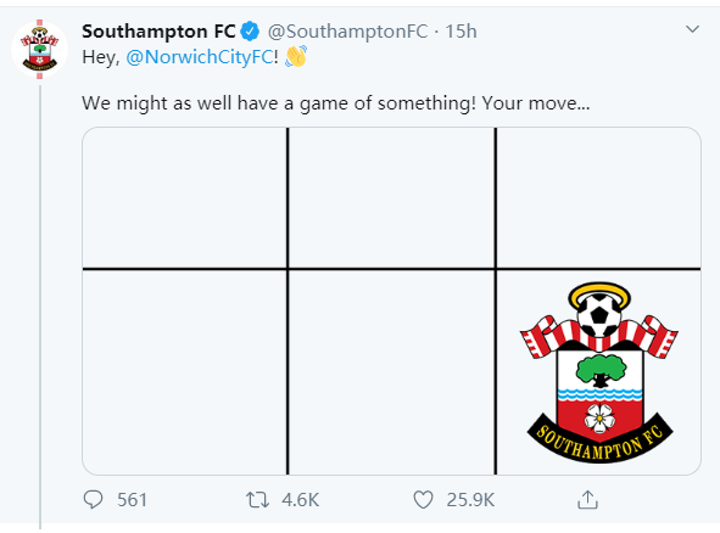Viewport: 720px width, 533px height.
Task: Click the 25.9K likes count
Action: click(x=470, y=500)
